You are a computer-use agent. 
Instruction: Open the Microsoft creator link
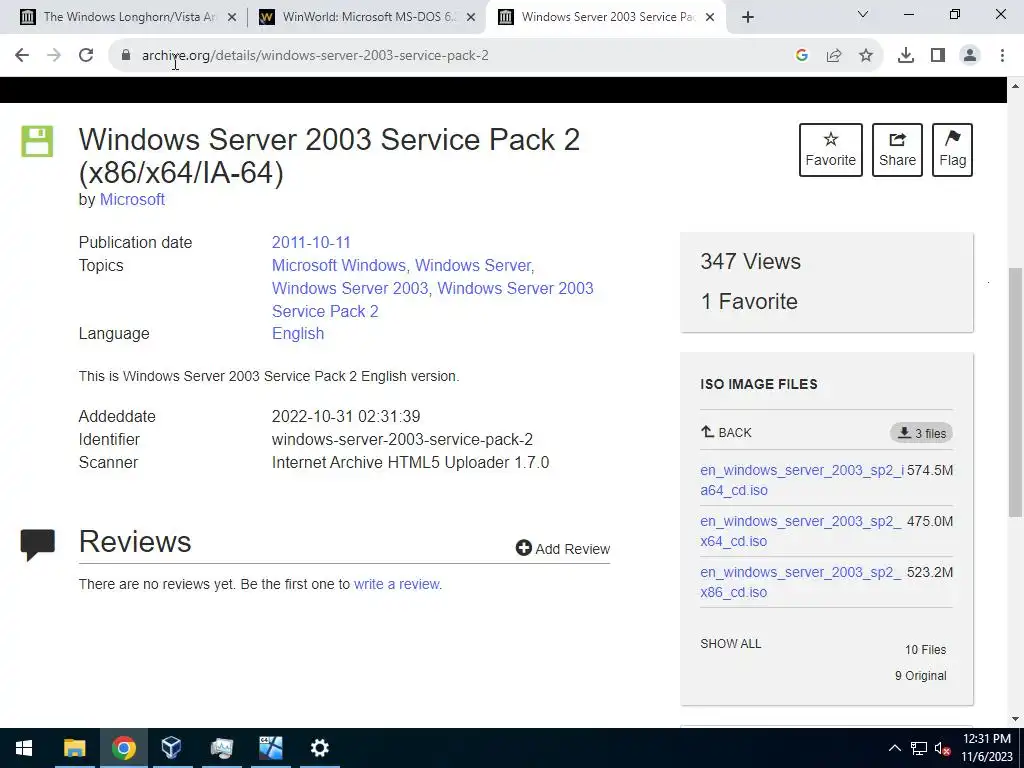[x=132, y=200]
